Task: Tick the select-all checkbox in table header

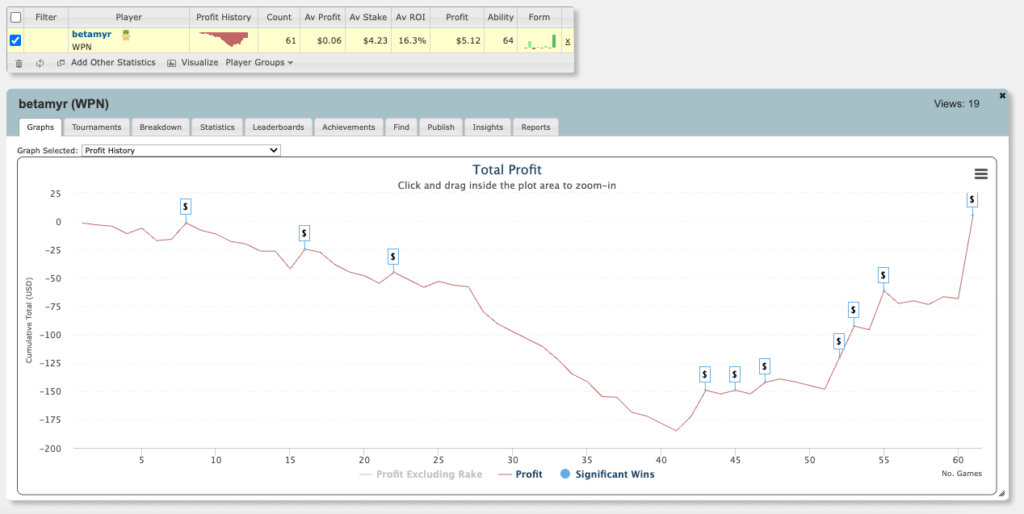Action: [15, 17]
